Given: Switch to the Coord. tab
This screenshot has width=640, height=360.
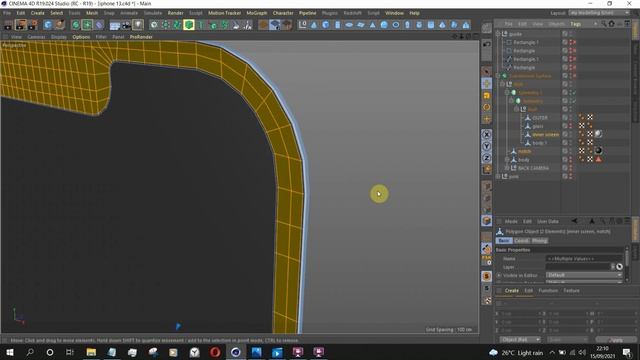Looking at the screenshot, I should [521, 241].
